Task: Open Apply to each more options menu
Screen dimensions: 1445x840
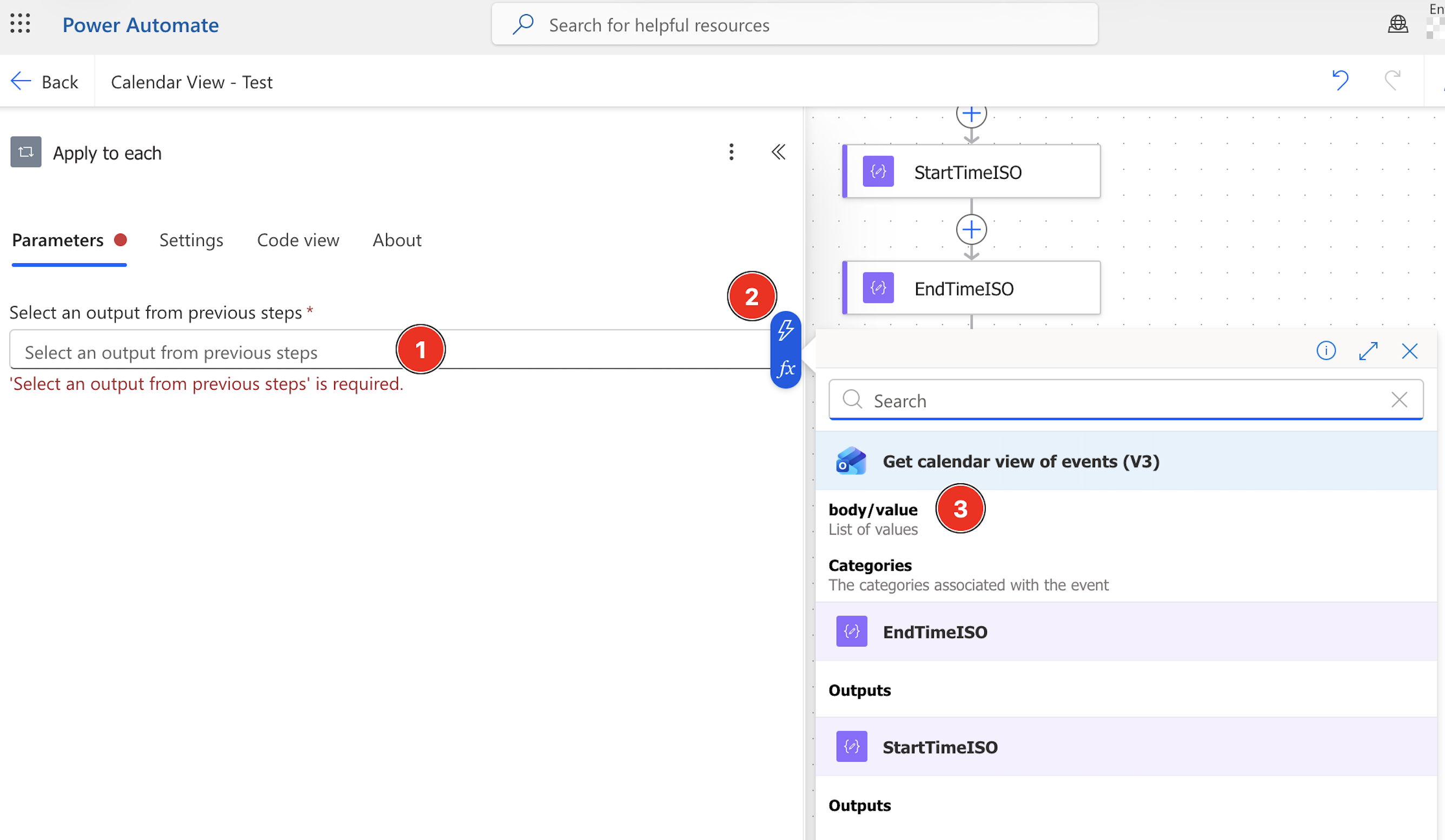Action: click(731, 152)
